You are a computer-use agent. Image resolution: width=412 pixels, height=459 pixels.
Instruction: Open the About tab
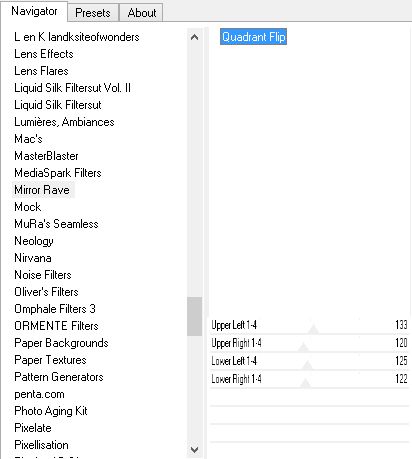point(142,13)
